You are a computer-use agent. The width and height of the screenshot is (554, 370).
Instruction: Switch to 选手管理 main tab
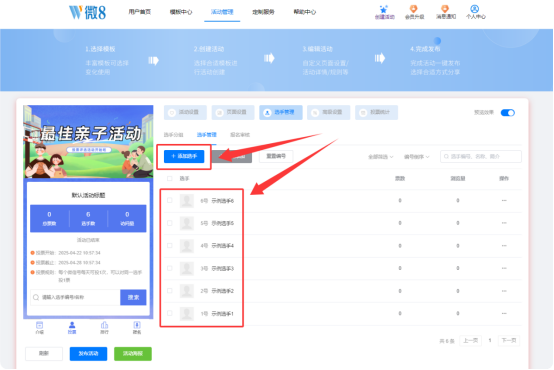click(x=281, y=112)
